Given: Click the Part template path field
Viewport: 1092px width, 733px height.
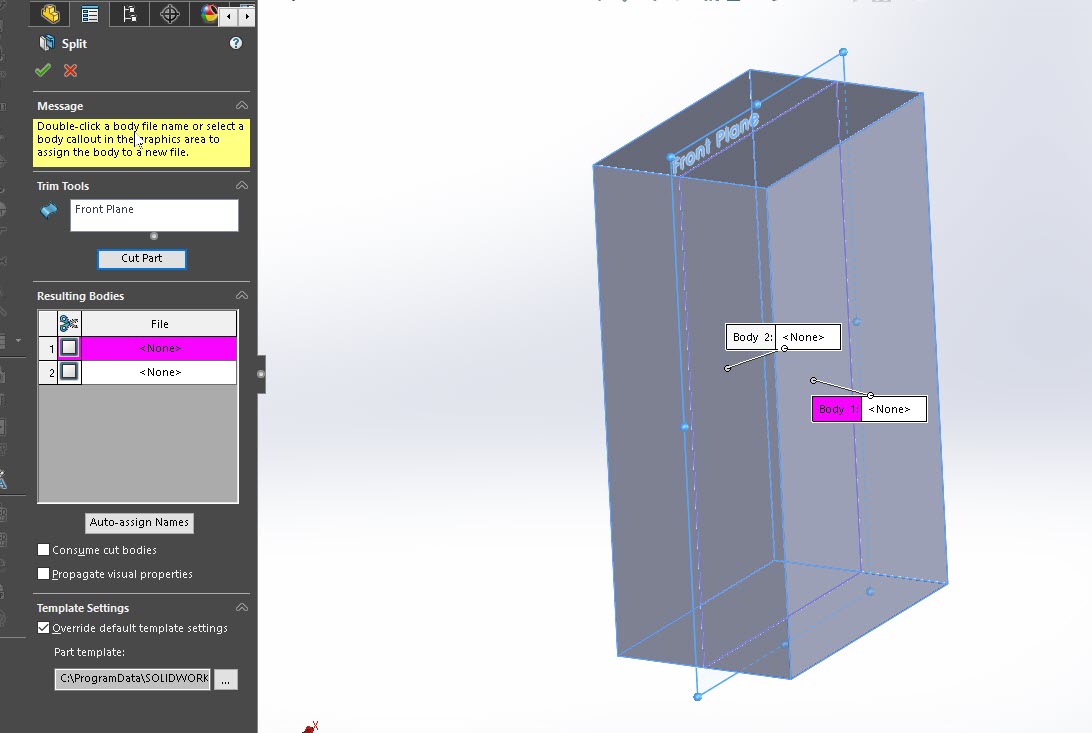Looking at the screenshot, I should coord(132,679).
